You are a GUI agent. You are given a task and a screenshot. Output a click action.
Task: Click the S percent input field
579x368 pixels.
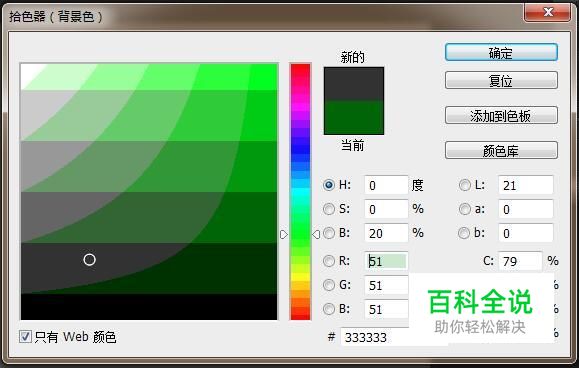pyautogui.click(x=386, y=209)
